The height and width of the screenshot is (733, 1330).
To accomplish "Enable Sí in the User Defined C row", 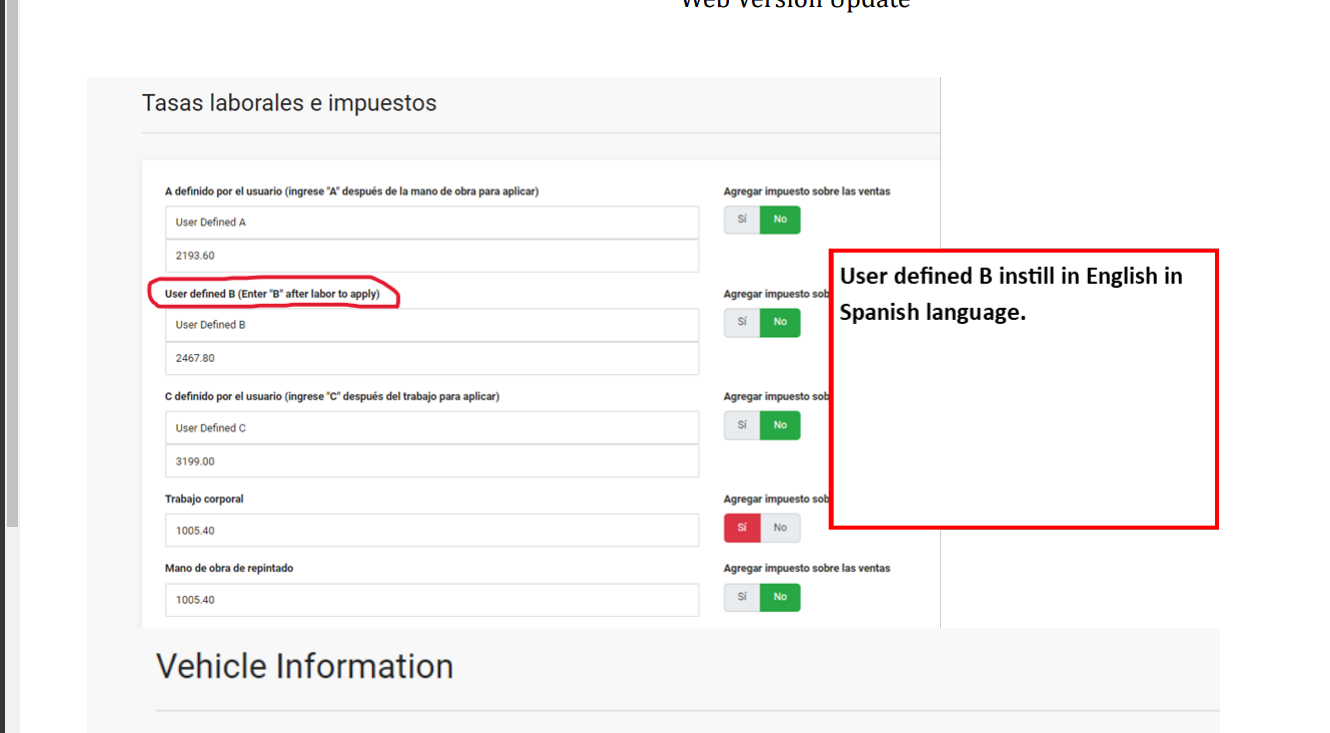I will 742,425.
